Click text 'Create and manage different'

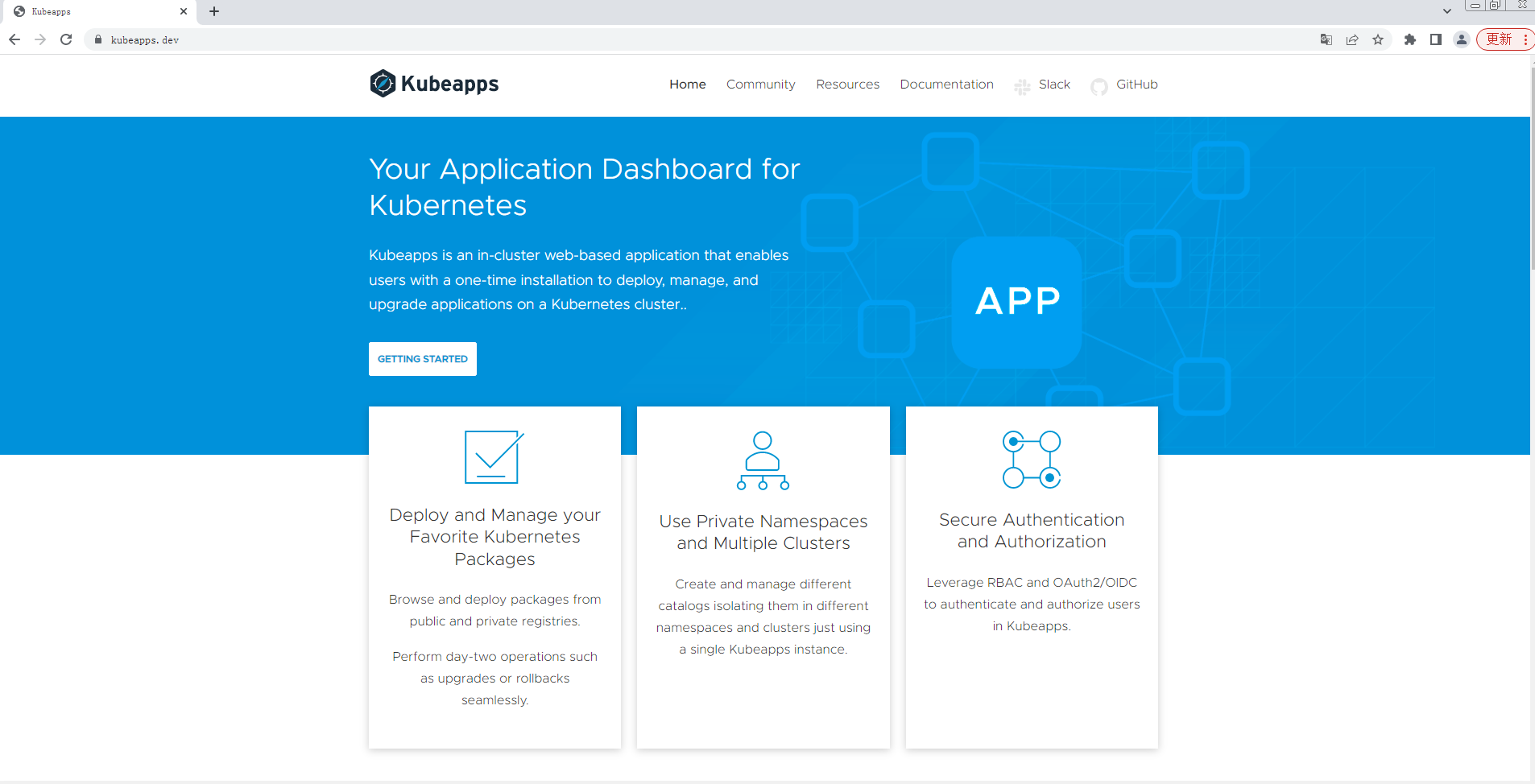pos(763,584)
